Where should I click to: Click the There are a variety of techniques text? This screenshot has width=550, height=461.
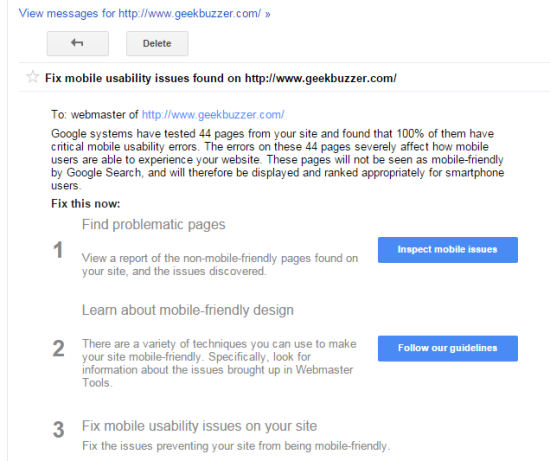pyautogui.click(x=219, y=363)
